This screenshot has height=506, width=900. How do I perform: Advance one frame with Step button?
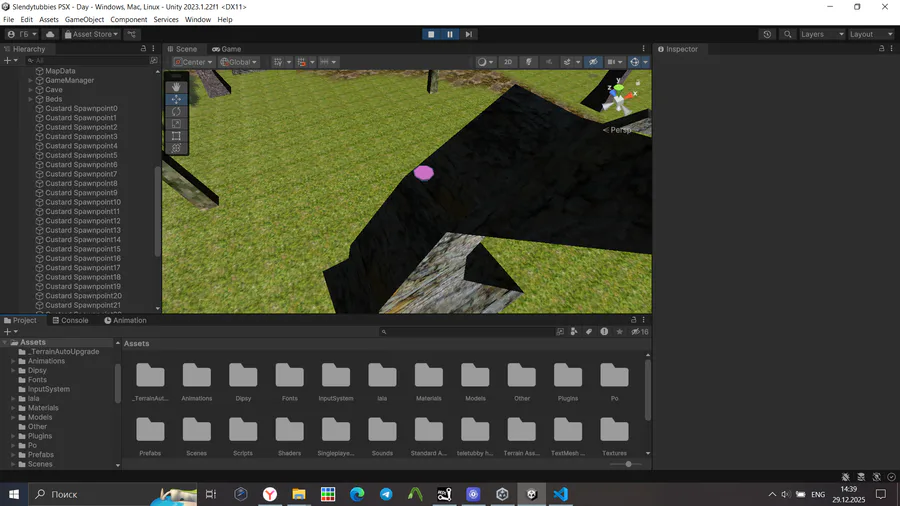tap(468, 34)
